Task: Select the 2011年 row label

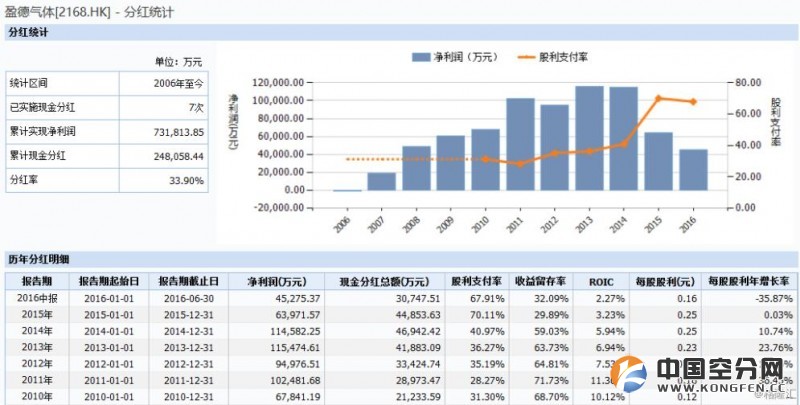Action: click(37, 379)
